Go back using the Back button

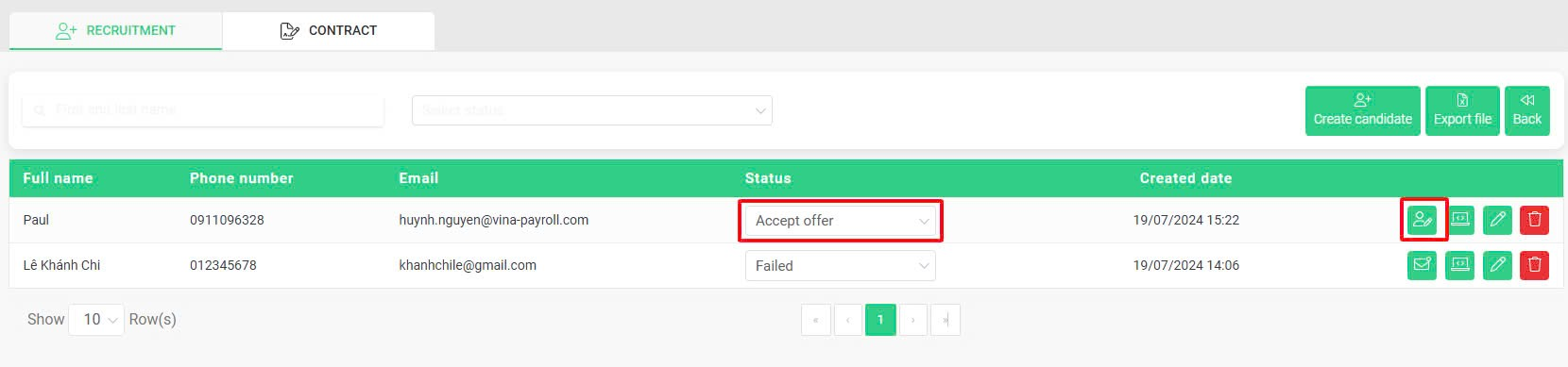coord(1526,110)
